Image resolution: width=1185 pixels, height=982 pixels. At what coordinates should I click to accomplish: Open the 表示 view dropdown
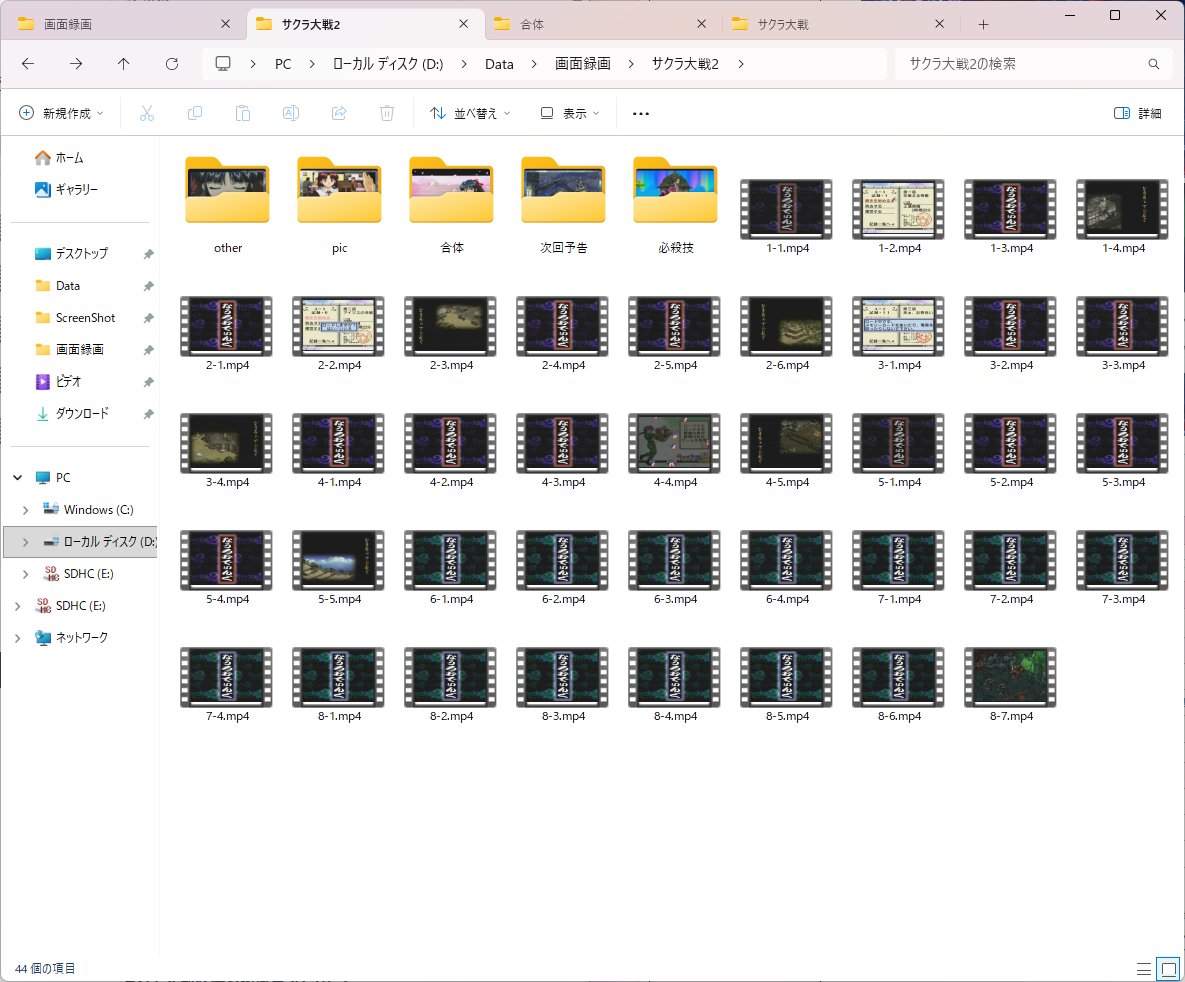570,113
